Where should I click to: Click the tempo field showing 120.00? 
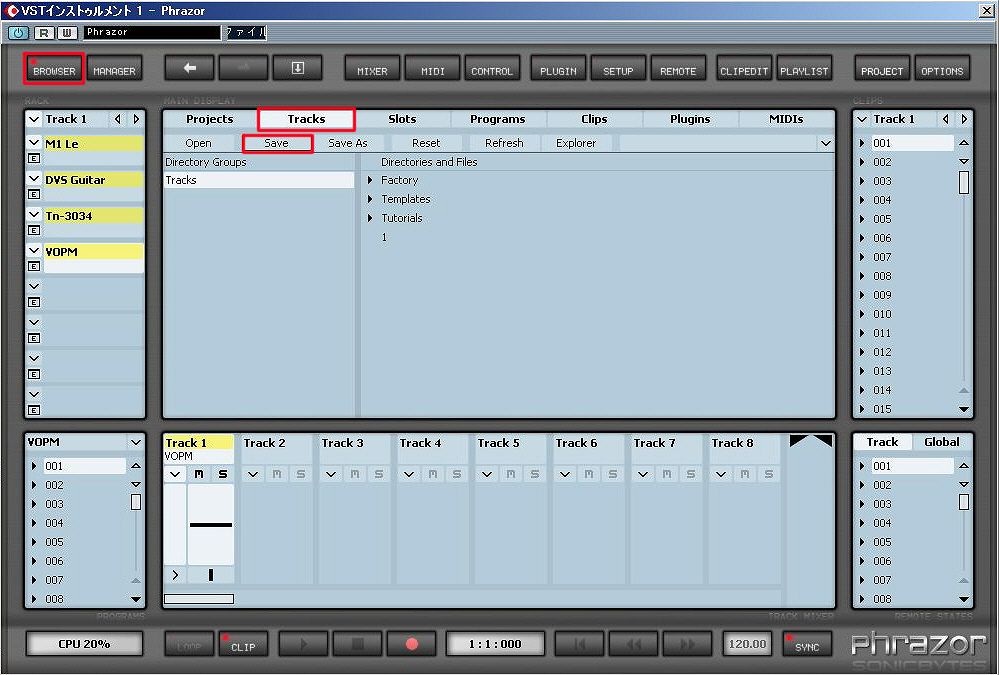pyautogui.click(x=747, y=644)
